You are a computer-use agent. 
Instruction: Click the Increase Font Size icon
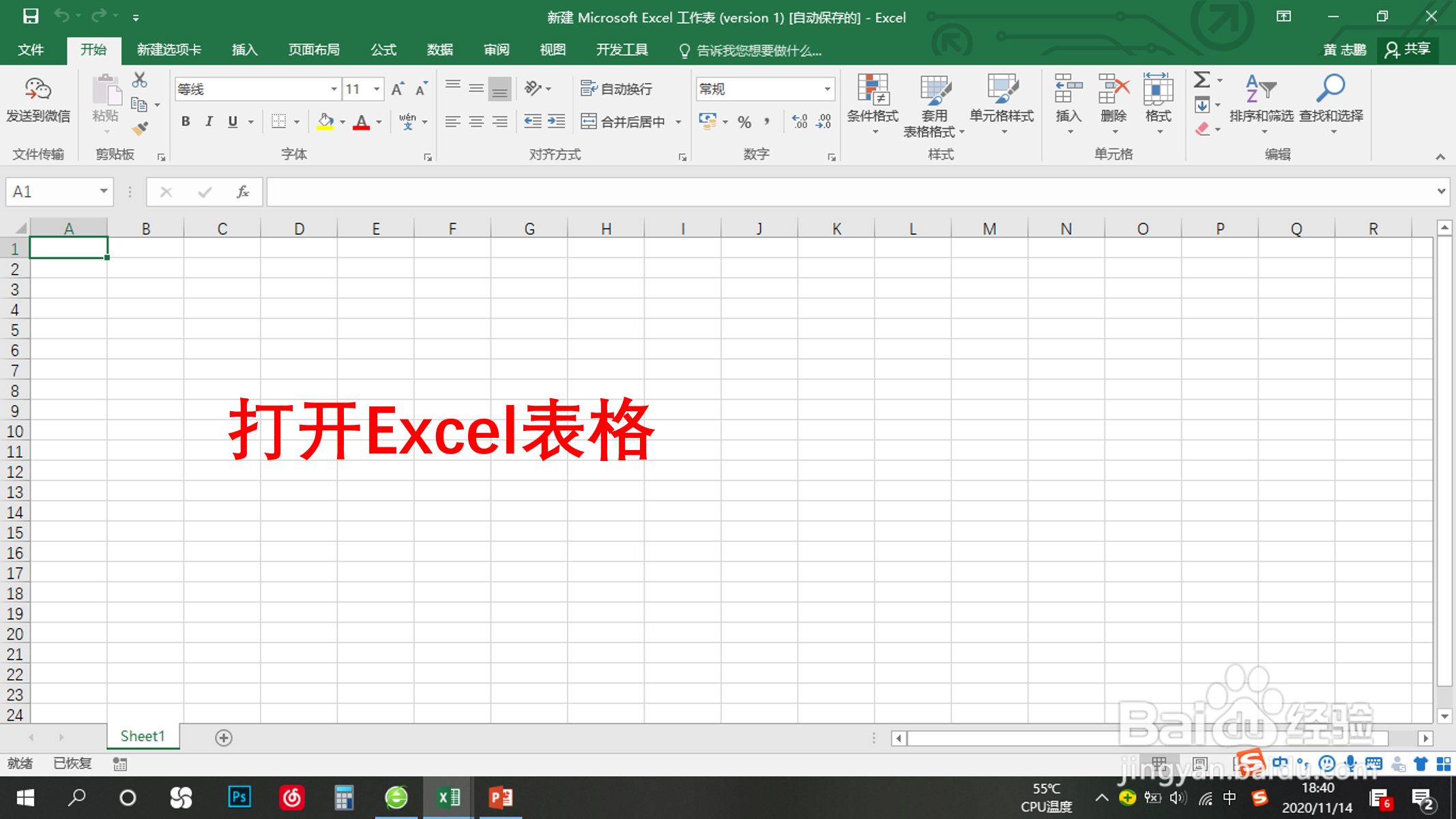[x=397, y=89]
